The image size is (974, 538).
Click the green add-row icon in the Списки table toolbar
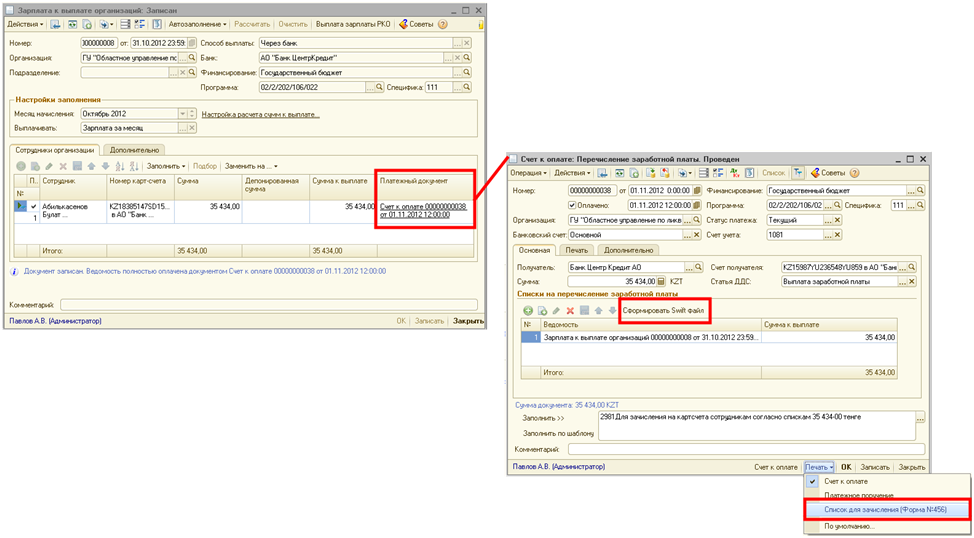point(527,311)
